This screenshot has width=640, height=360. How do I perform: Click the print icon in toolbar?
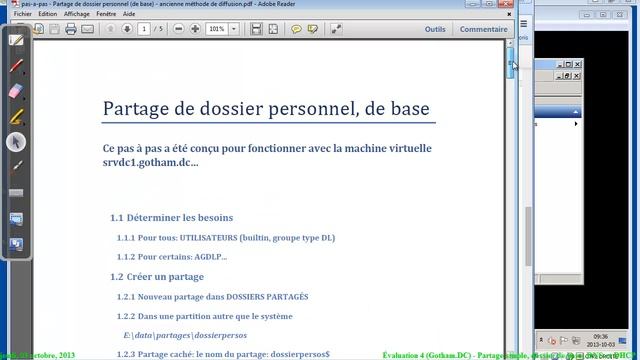(71, 29)
